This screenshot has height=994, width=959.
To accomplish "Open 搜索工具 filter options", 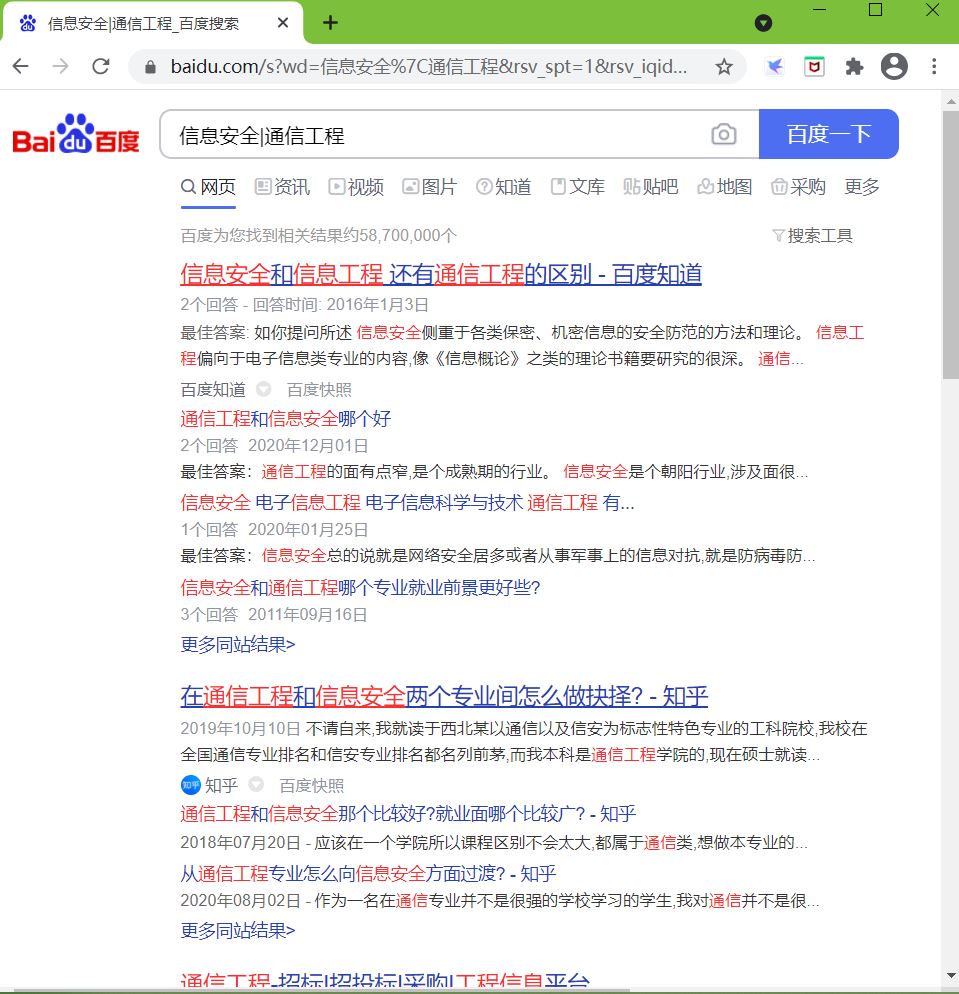I will 813,236.
